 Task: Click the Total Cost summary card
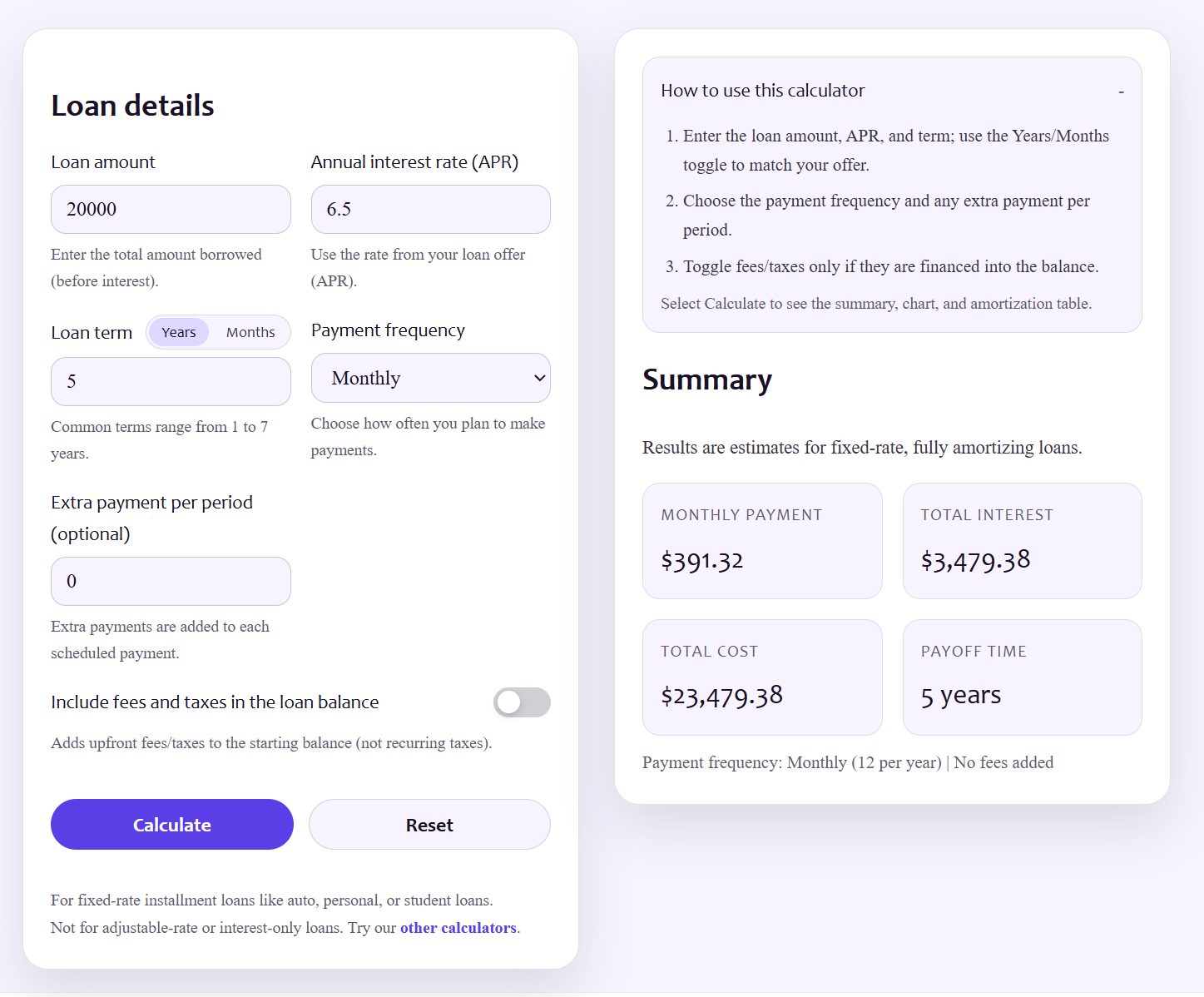coord(761,677)
